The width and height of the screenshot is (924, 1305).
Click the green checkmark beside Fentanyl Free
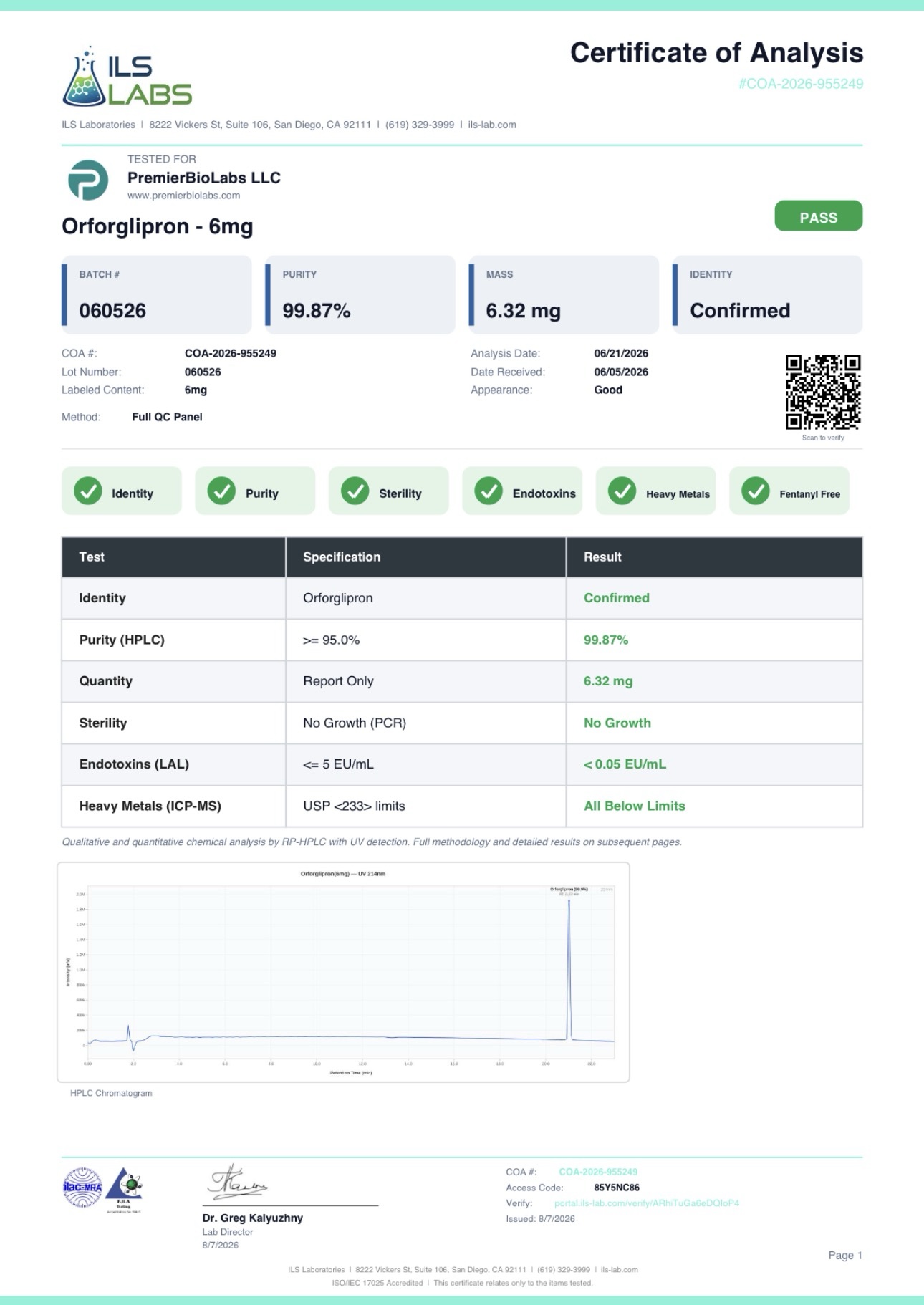tap(756, 491)
